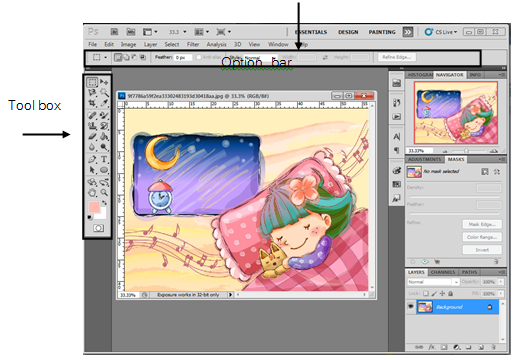Select the Spot Healing Brush tool
Viewport: 516px width, 360px height.
coord(92,115)
